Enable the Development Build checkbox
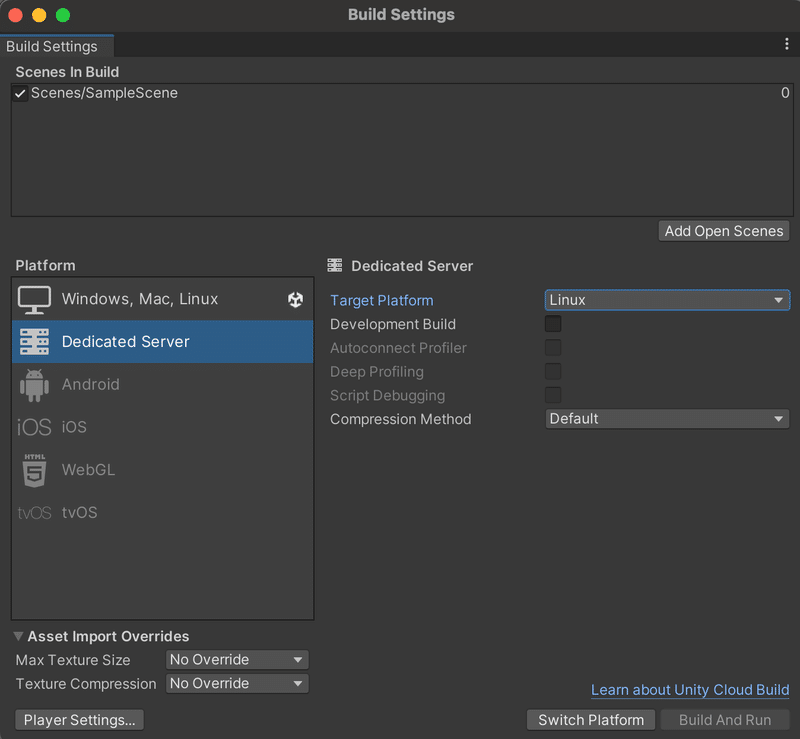800x739 pixels. 553,324
